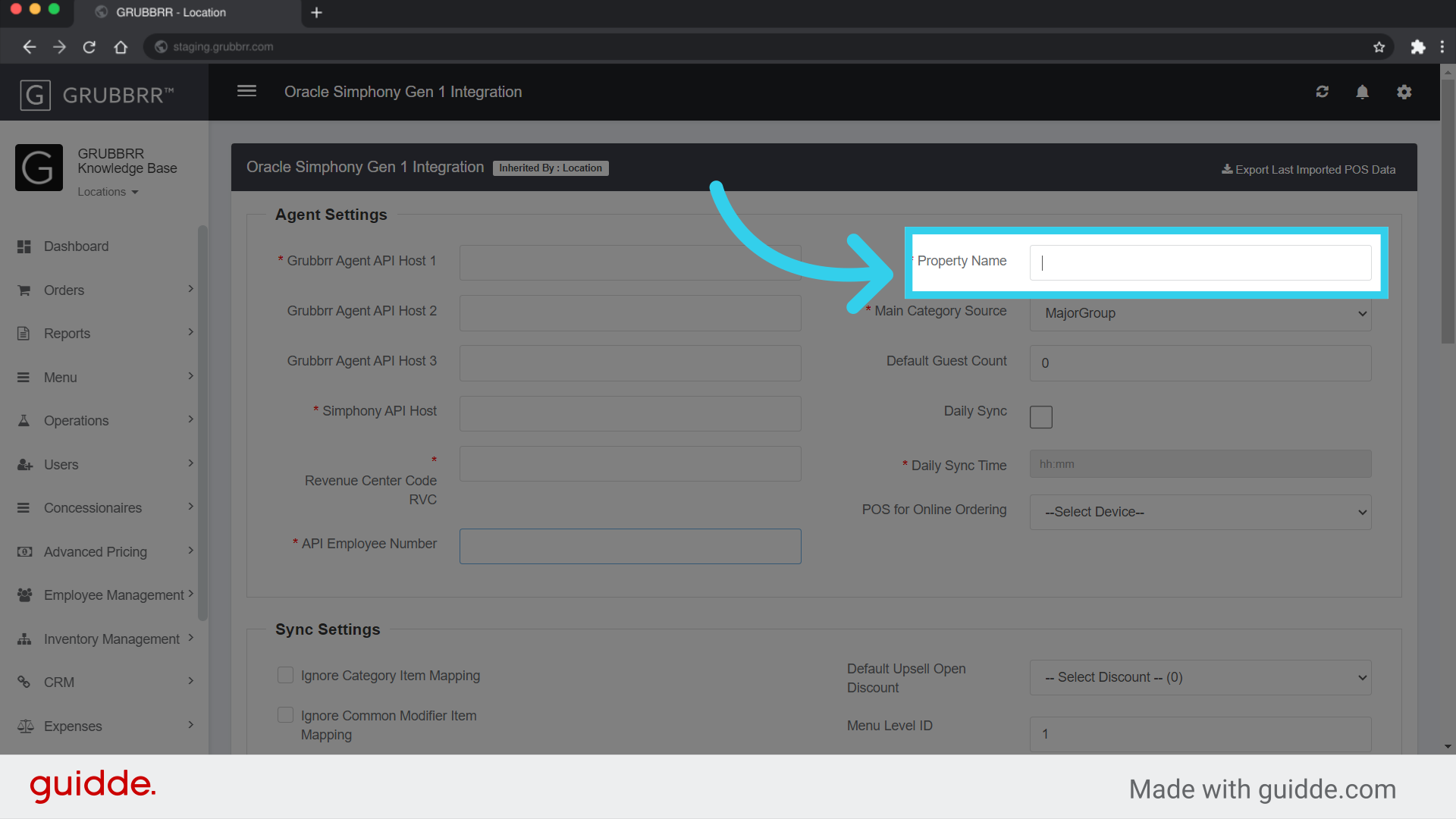The width and height of the screenshot is (1456, 819).
Task: Open the Locations dropdown in sidebar
Action: pos(108,192)
